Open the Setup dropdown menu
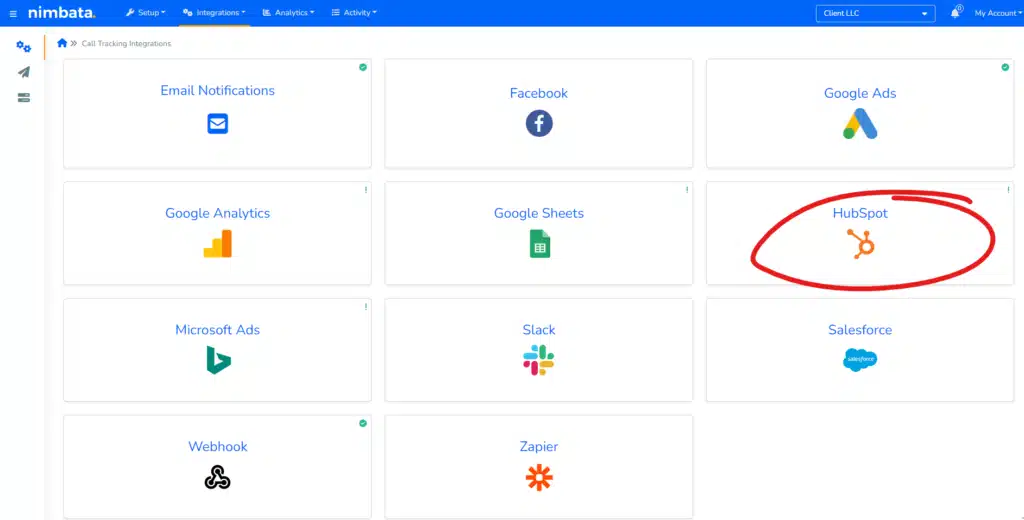 (x=146, y=12)
